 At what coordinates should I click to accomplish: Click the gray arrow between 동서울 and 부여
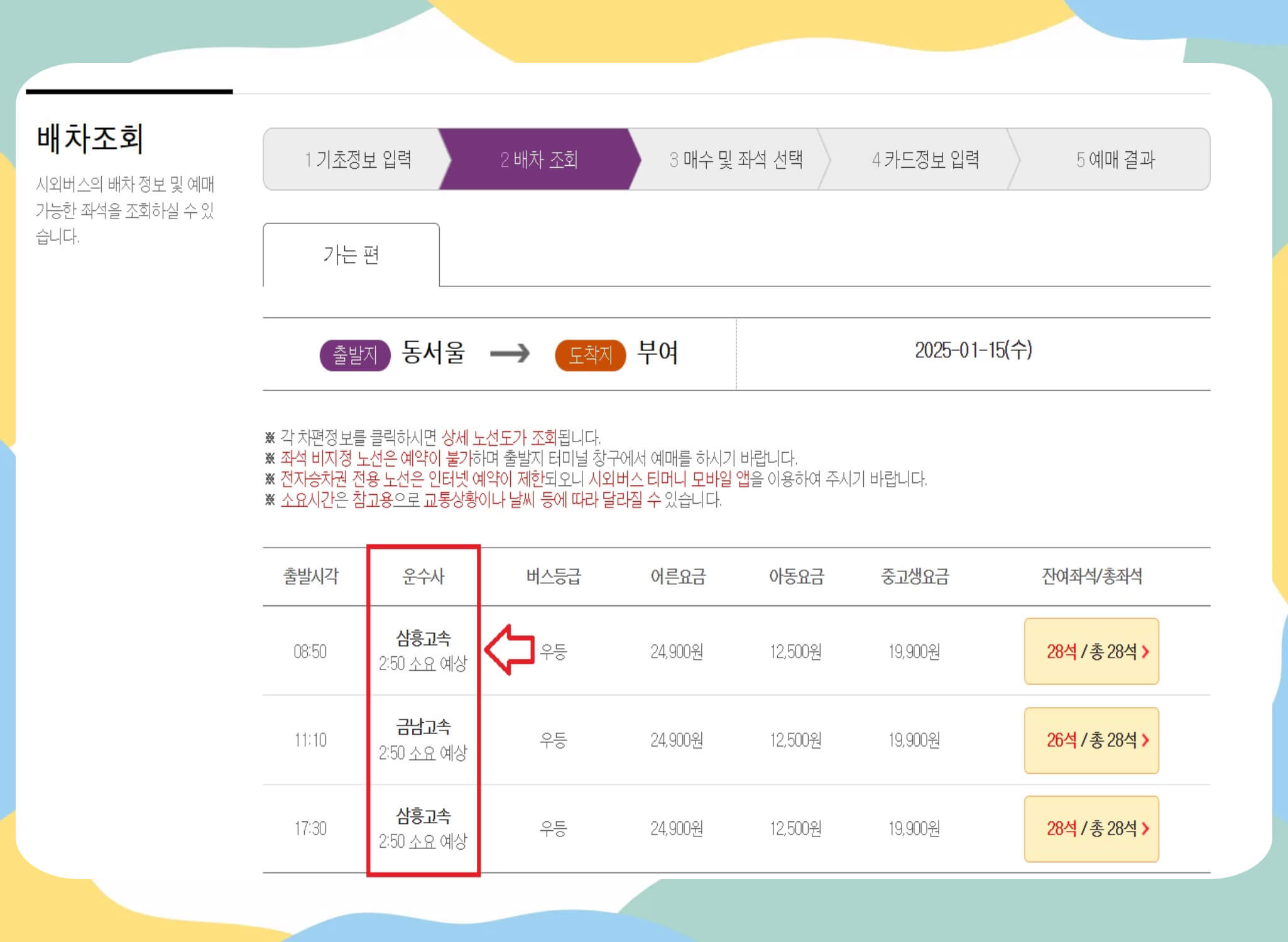click(x=509, y=354)
